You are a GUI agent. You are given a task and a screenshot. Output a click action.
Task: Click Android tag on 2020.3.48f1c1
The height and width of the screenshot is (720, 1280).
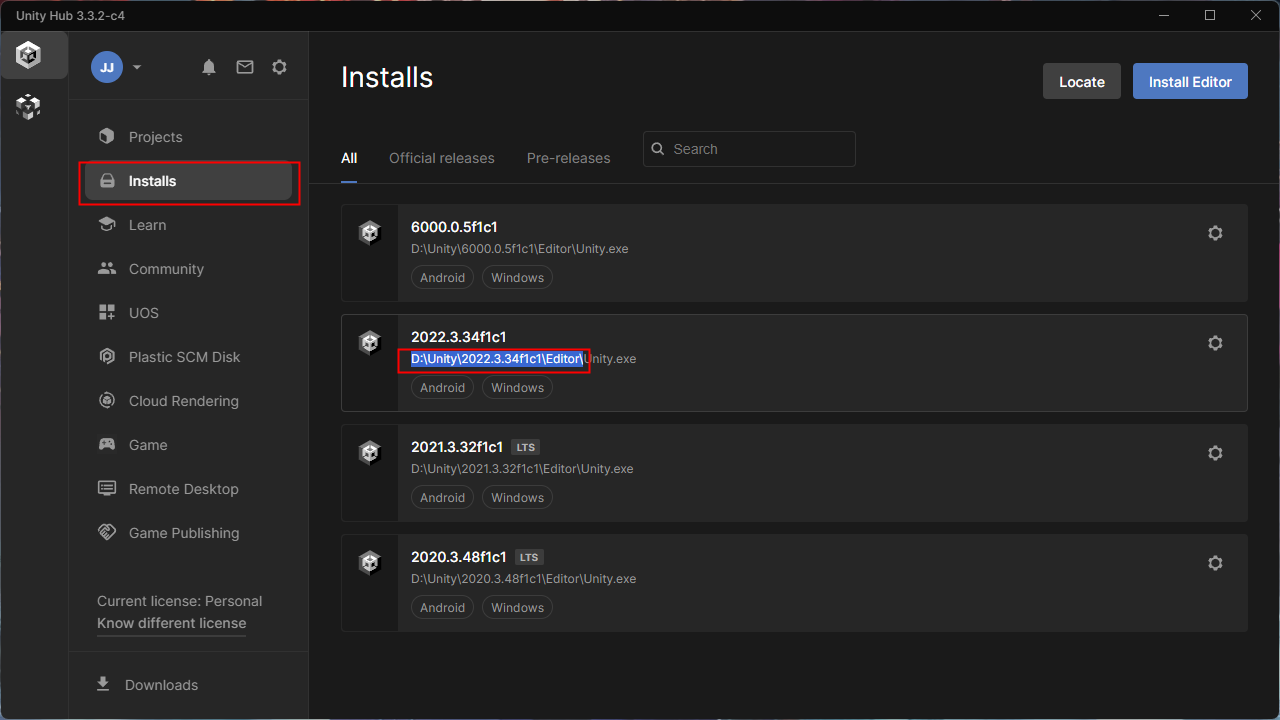point(443,607)
